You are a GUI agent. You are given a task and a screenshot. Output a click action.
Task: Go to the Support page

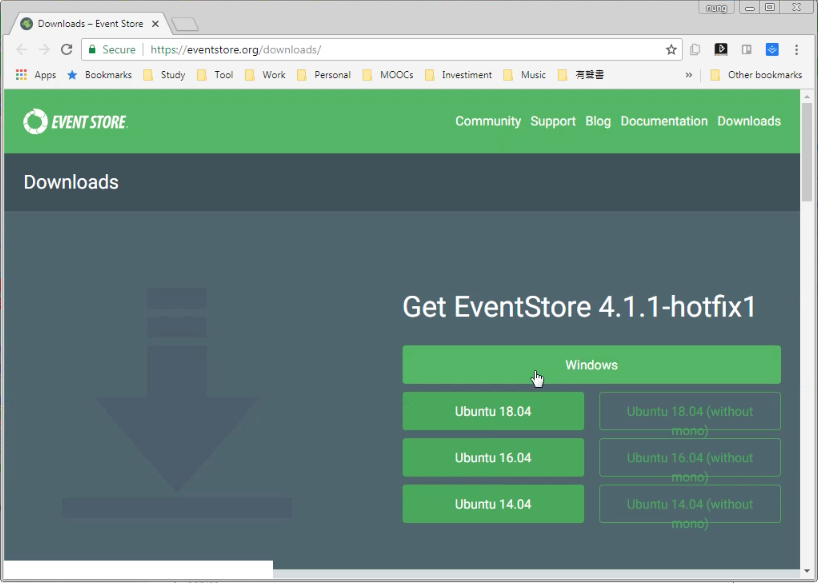click(553, 121)
